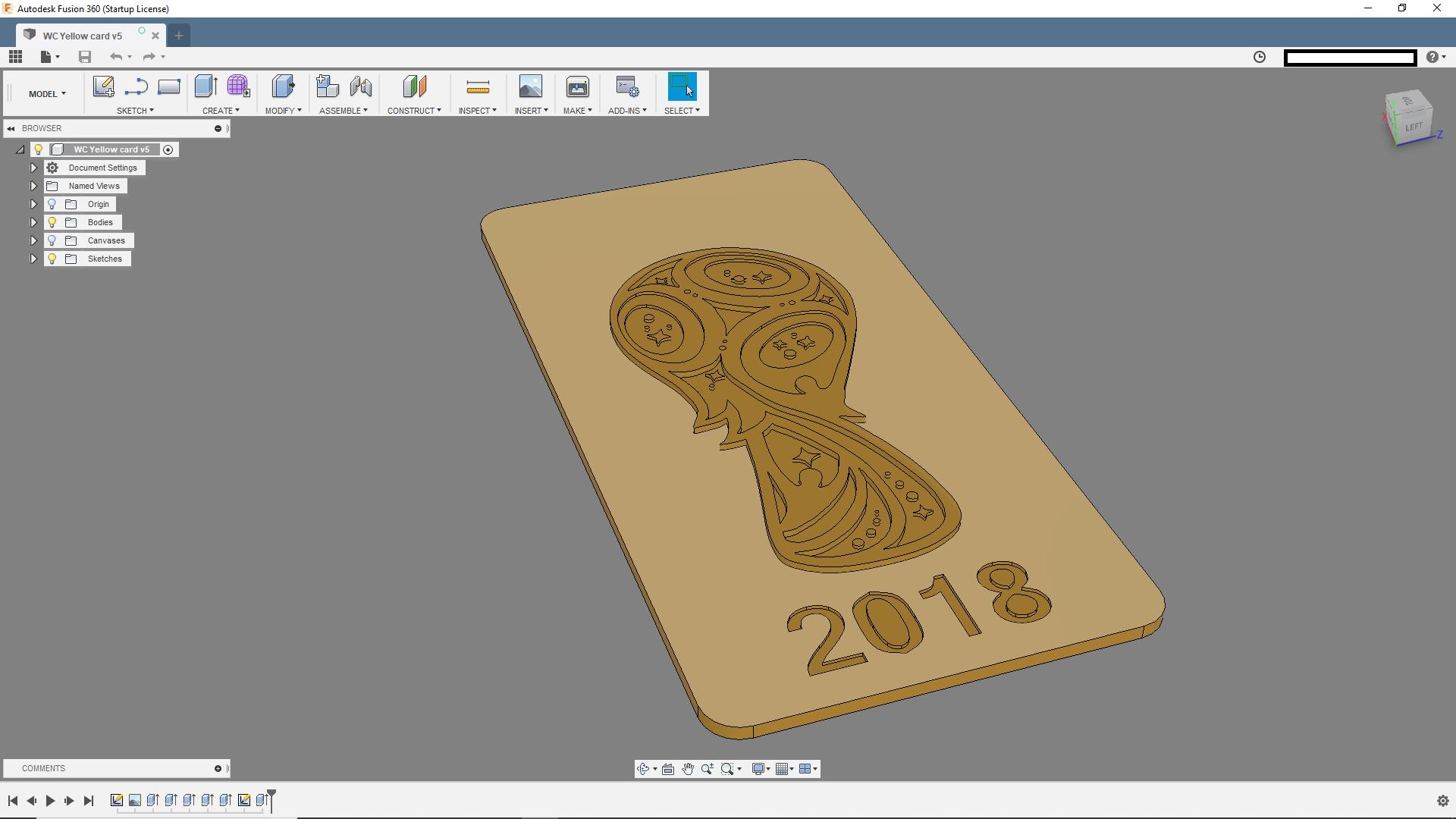Screen dimensions: 1456x819
Task: Open Display Settings monitor dropdown
Action: pos(761,769)
